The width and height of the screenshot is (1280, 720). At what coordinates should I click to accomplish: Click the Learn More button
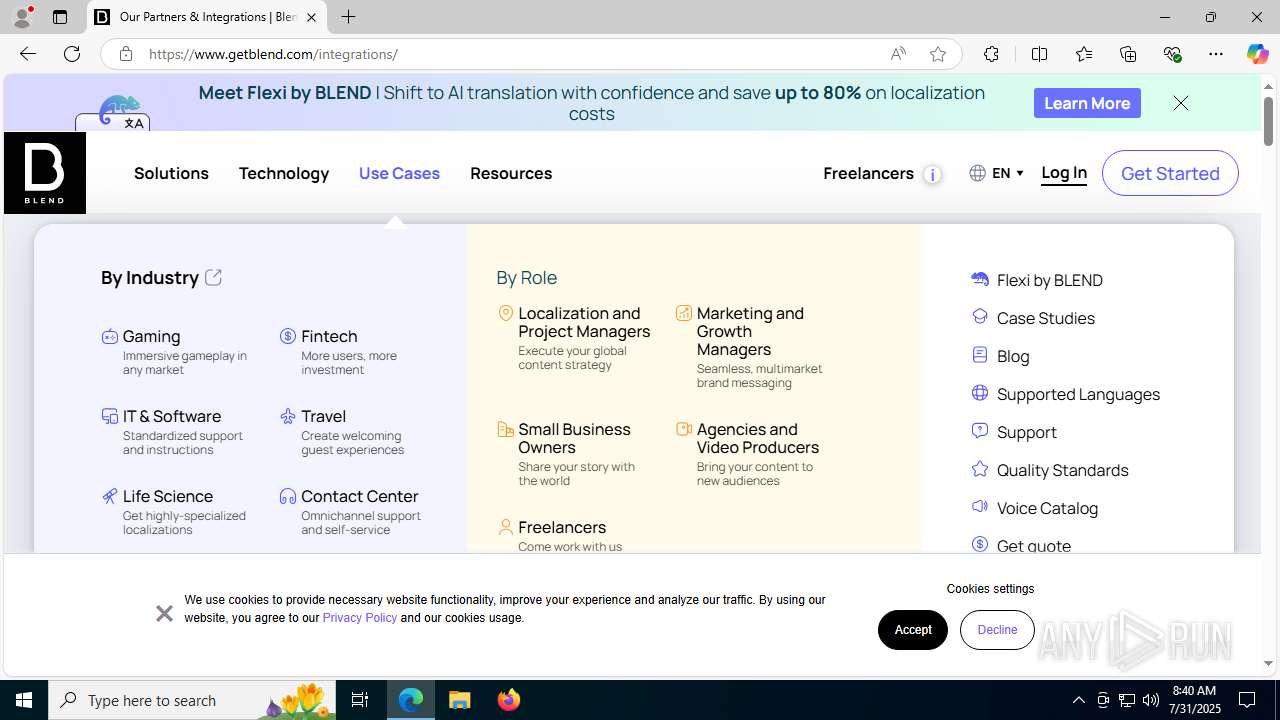1087,103
